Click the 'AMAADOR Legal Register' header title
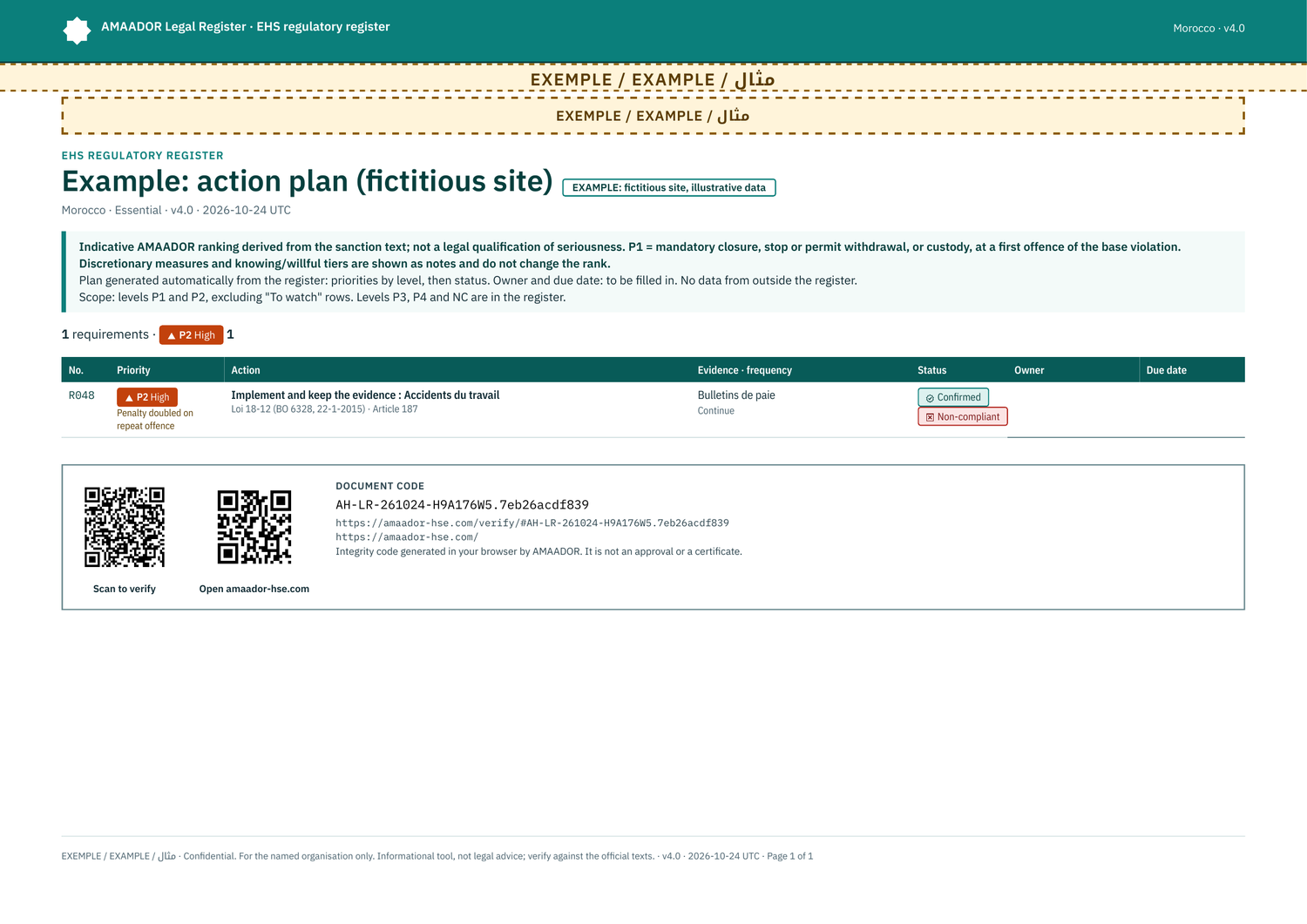This screenshot has width=1307, height=924. 246,27
